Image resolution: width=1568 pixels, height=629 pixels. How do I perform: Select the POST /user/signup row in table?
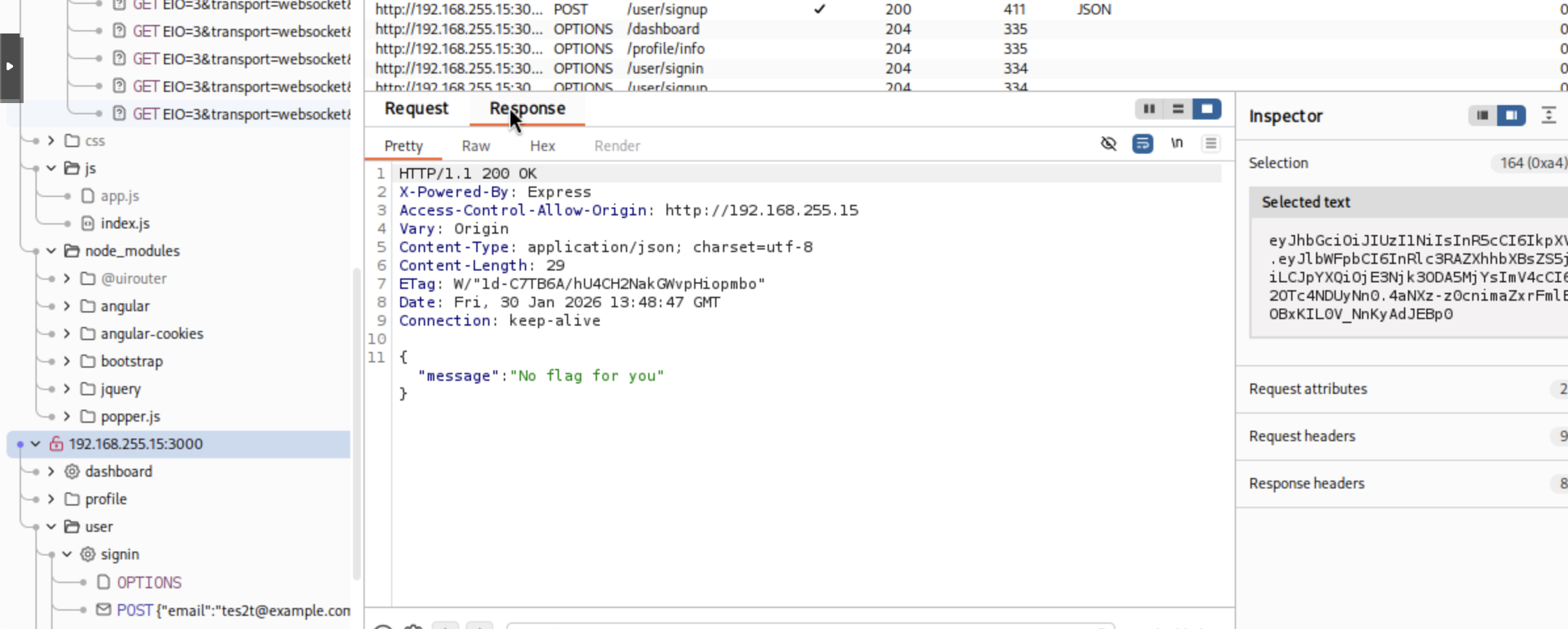click(666, 10)
